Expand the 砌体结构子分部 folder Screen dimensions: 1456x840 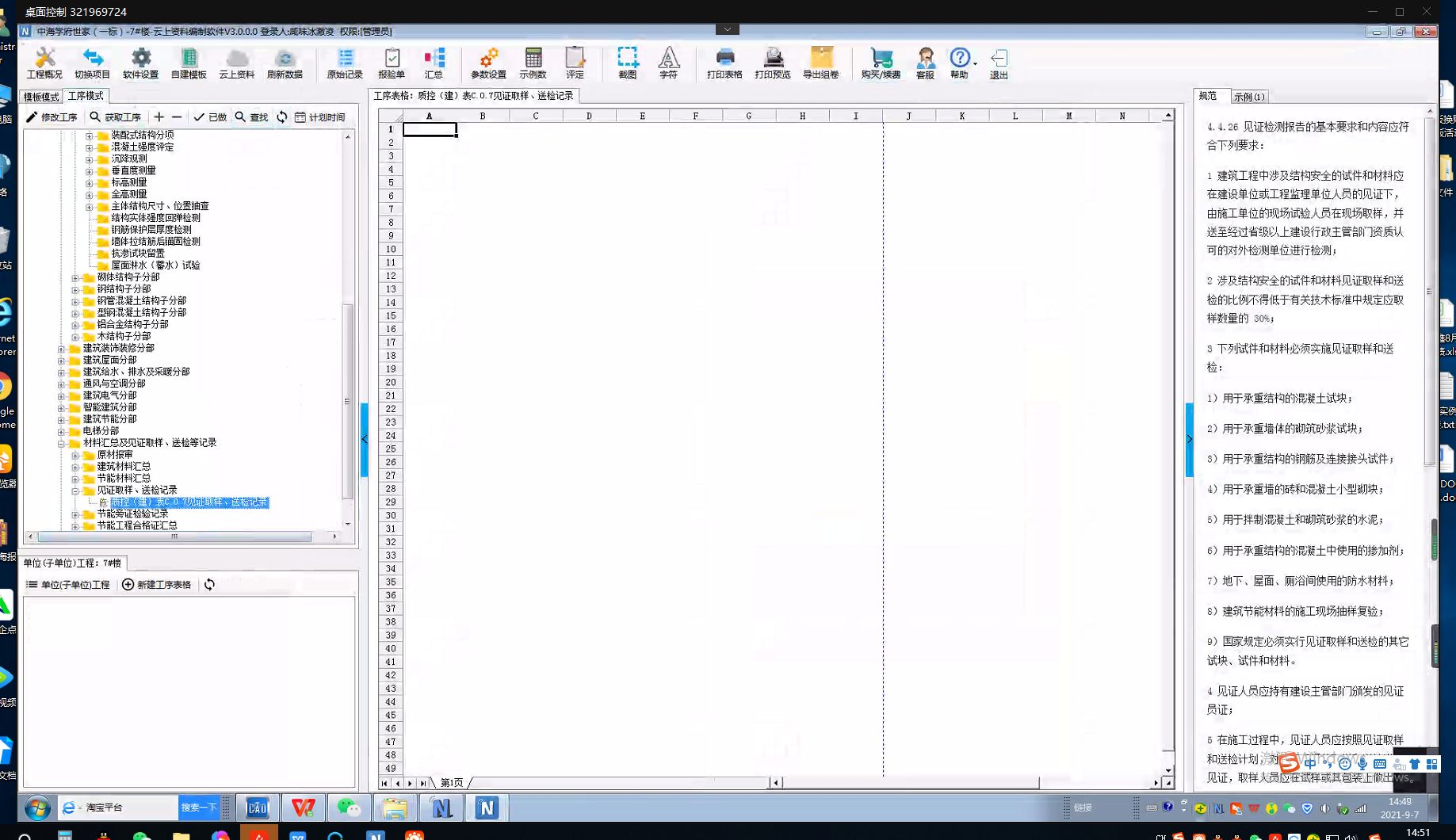point(75,278)
